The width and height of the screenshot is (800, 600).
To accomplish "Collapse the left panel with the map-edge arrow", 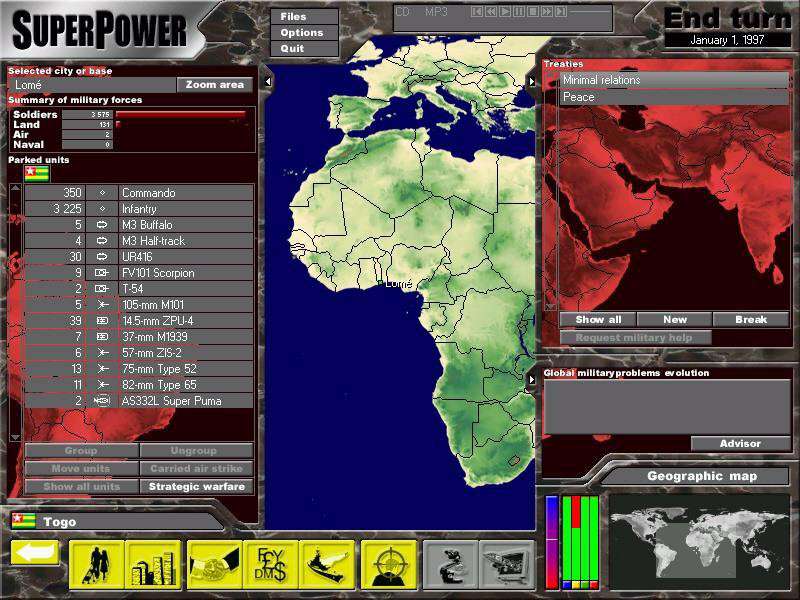I will tap(268, 81).
